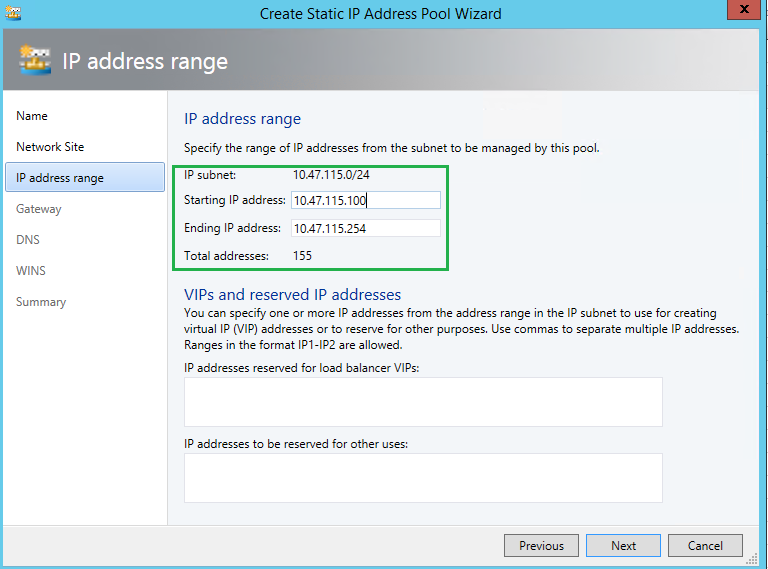The height and width of the screenshot is (569, 768).
Task: Select the IP address range wizard step
Action: click(85, 177)
